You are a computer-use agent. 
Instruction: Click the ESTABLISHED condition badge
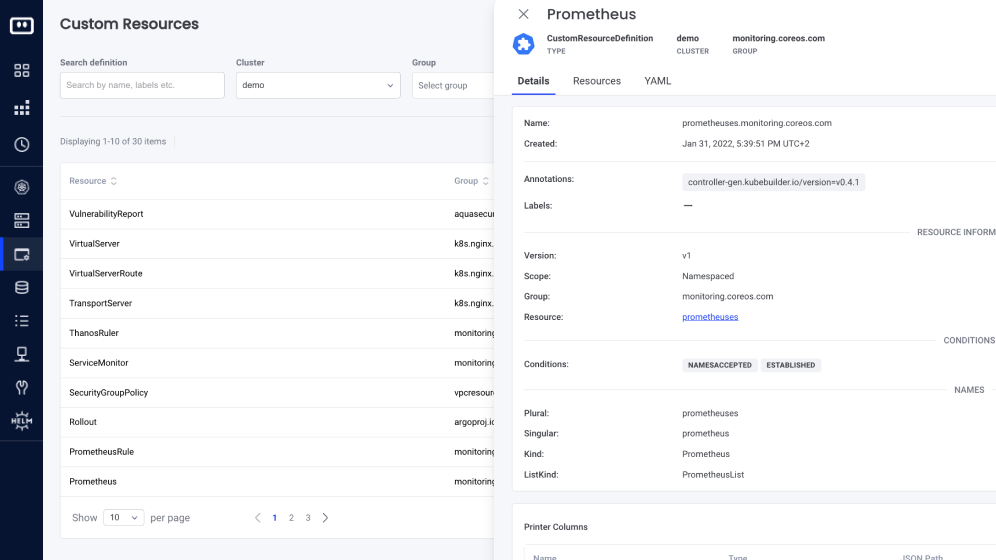[x=791, y=365]
